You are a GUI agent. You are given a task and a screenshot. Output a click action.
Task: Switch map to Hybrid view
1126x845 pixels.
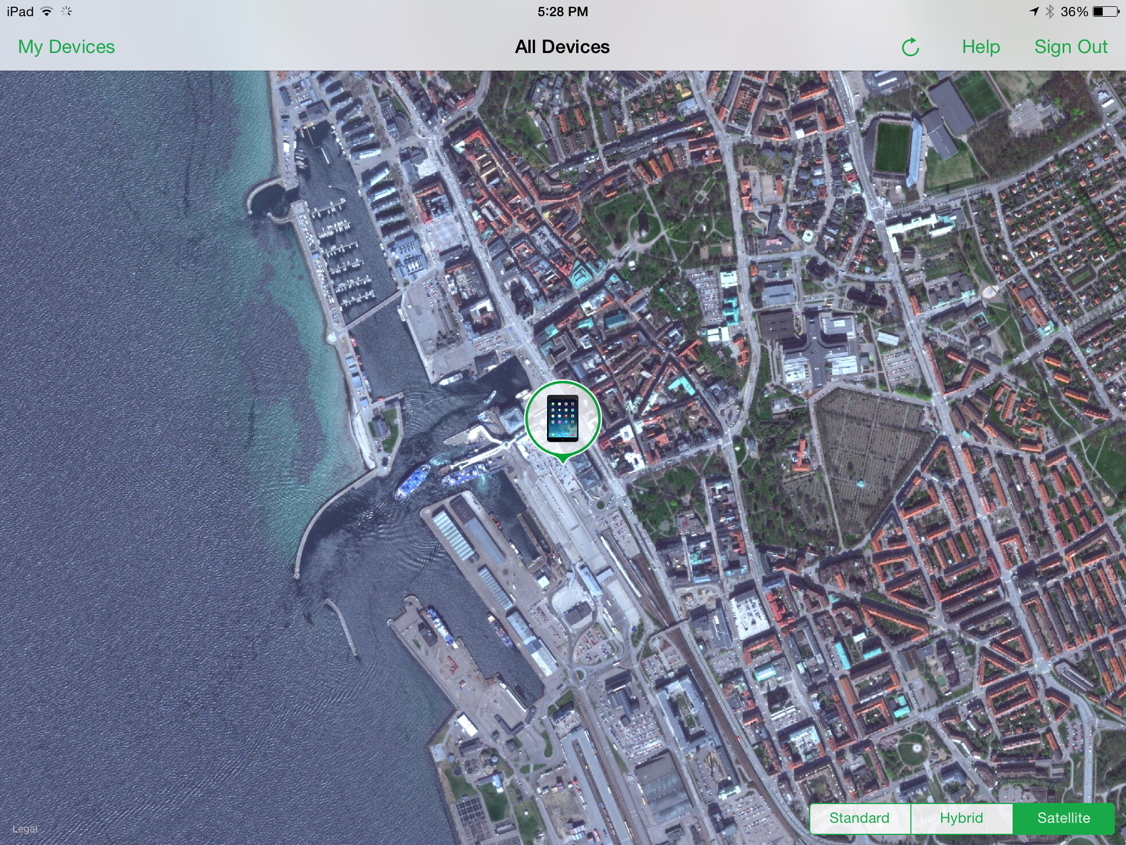[x=962, y=818]
